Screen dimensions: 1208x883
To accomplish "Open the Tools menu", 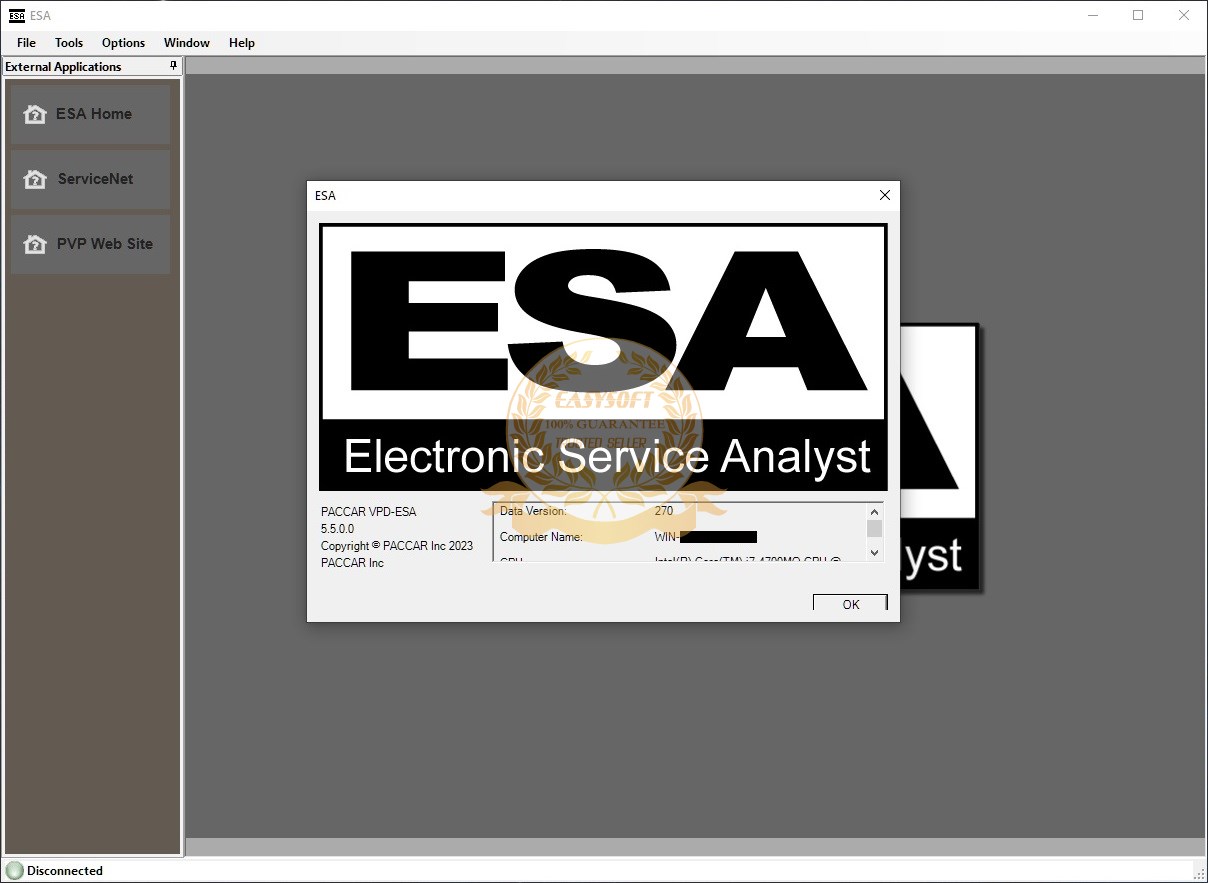I will [x=69, y=43].
